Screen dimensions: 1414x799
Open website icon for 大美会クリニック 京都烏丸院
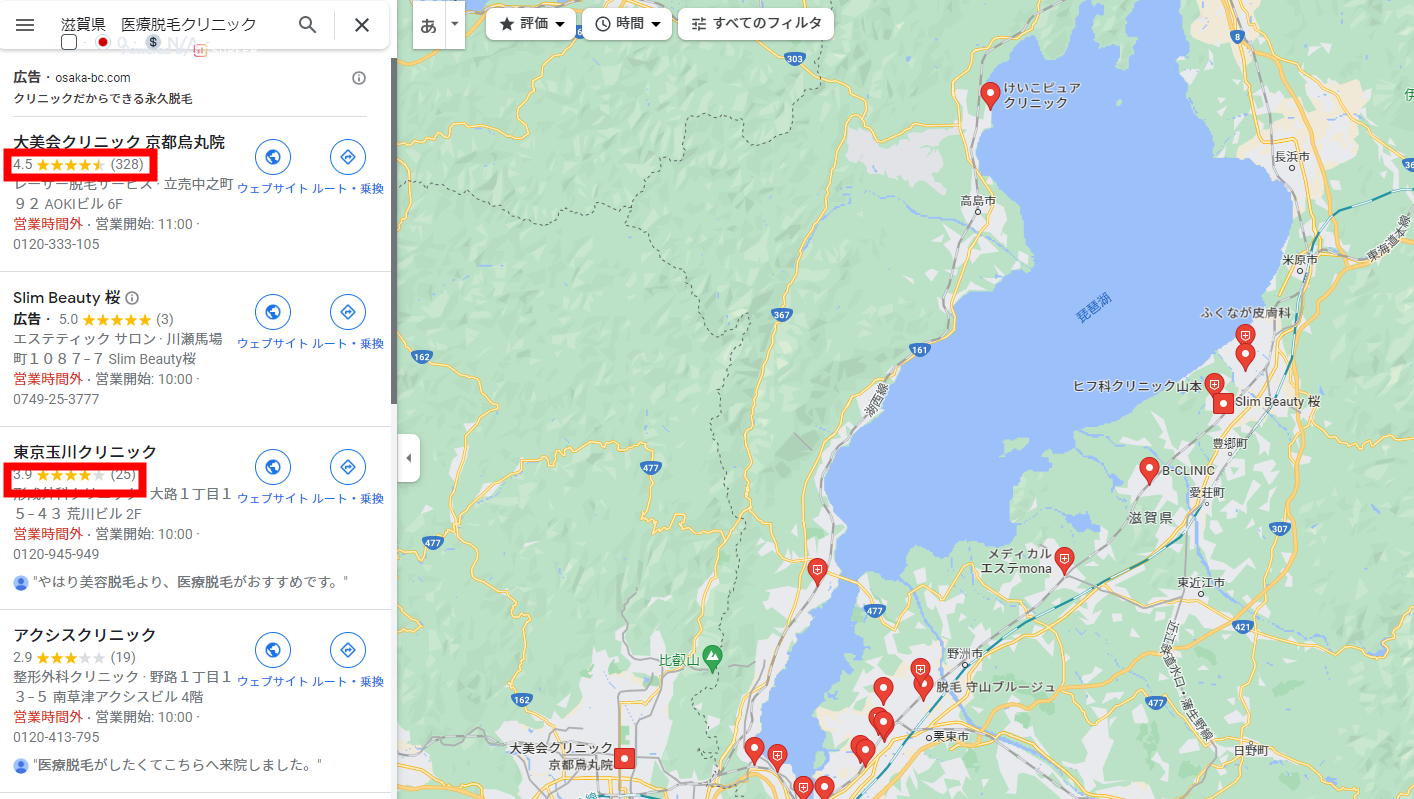[273, 157]
